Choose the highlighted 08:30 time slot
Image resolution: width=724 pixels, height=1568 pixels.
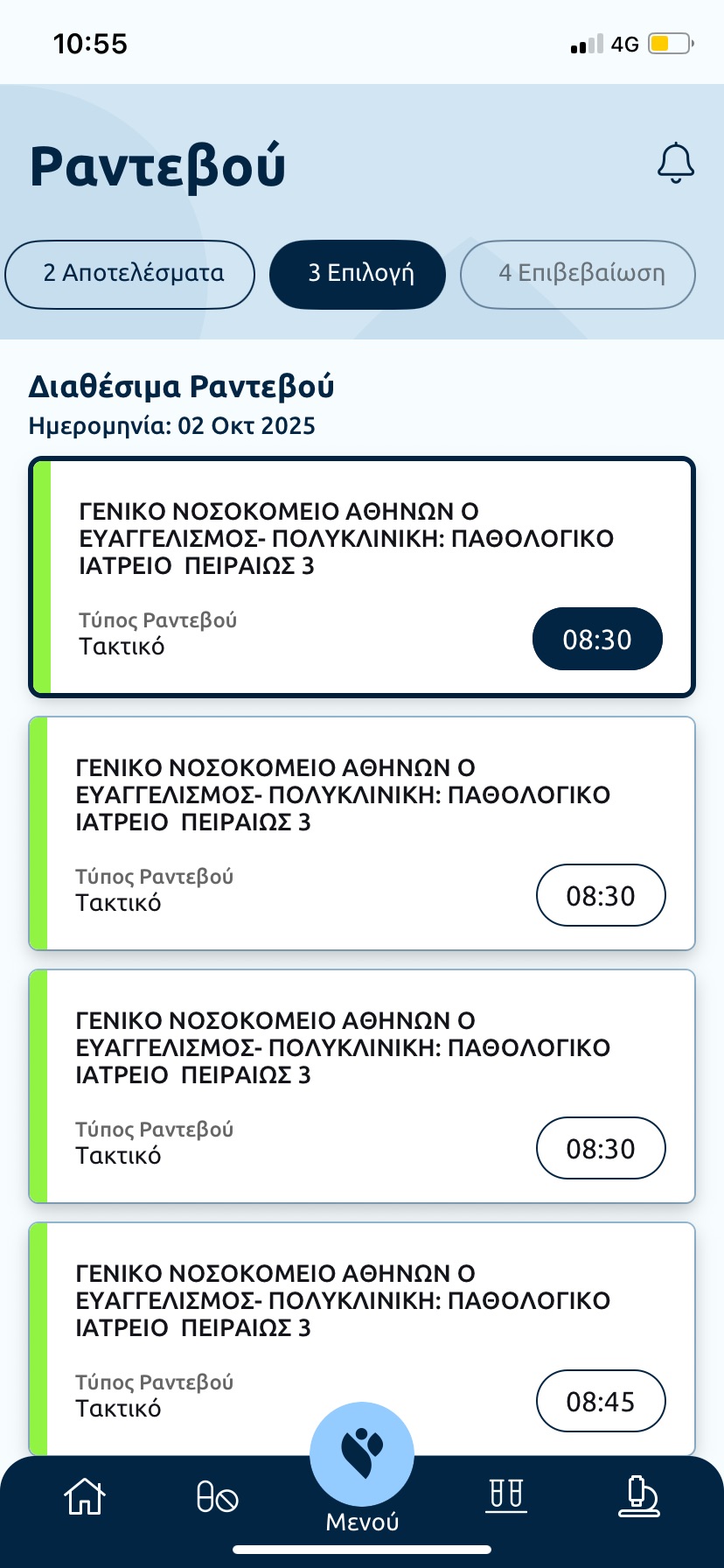597,640
